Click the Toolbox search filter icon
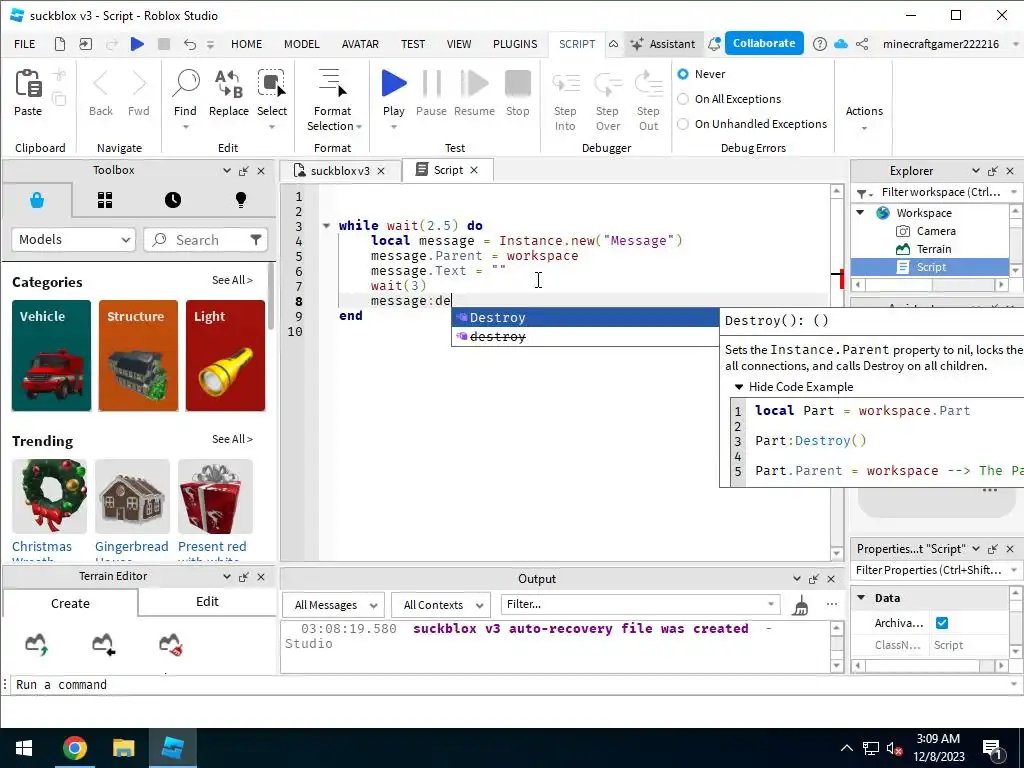The height and width of the screenshot is (768, 1024). [256, 240]
